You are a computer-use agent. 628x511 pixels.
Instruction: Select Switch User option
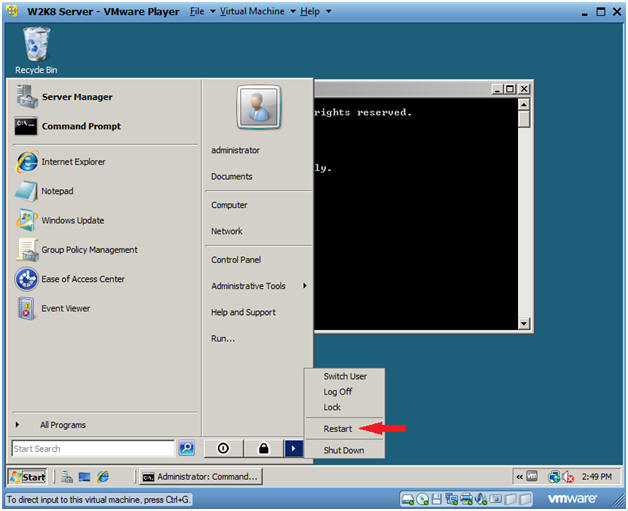pos(345,376)
